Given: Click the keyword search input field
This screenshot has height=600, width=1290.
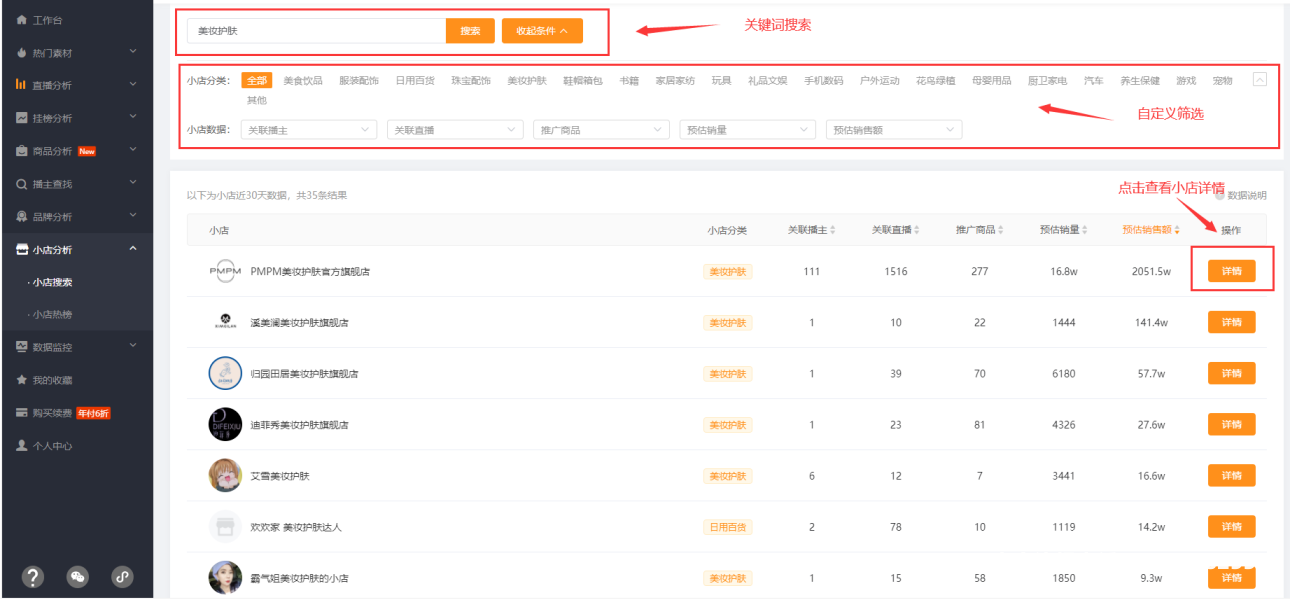Looking at the screenshot, I should click(316, 31).
